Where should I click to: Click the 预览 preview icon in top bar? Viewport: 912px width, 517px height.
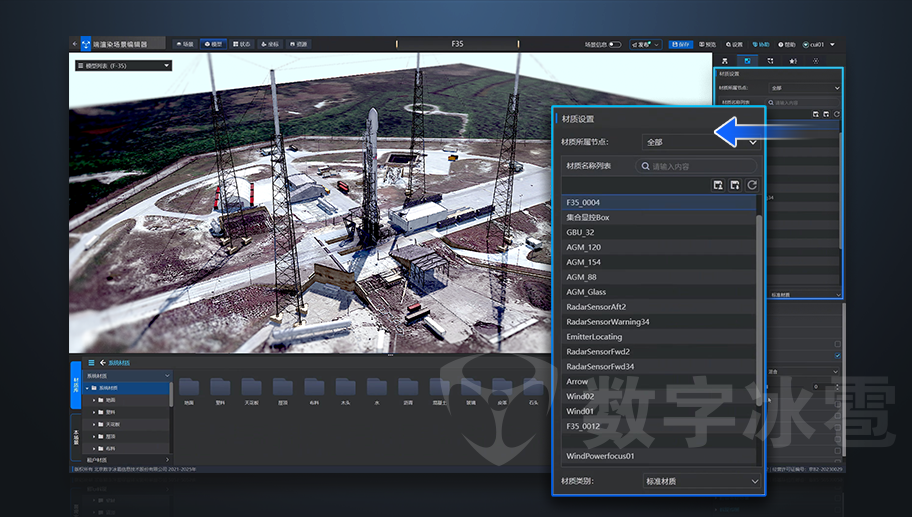pos(707,45)
